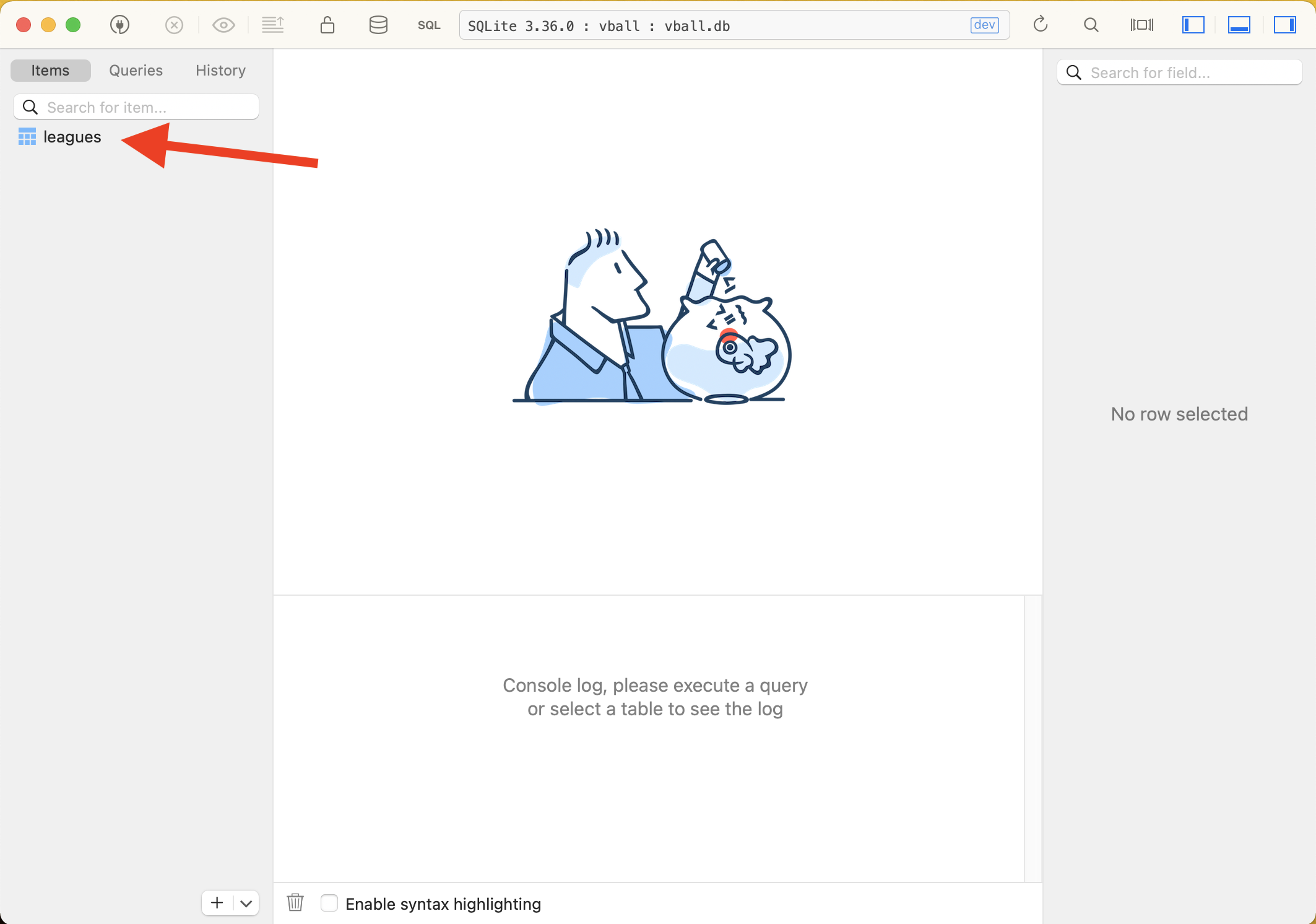Screen dimensions: 1316x924
Task: Switch to the History tab
Action: pos(220,71)
